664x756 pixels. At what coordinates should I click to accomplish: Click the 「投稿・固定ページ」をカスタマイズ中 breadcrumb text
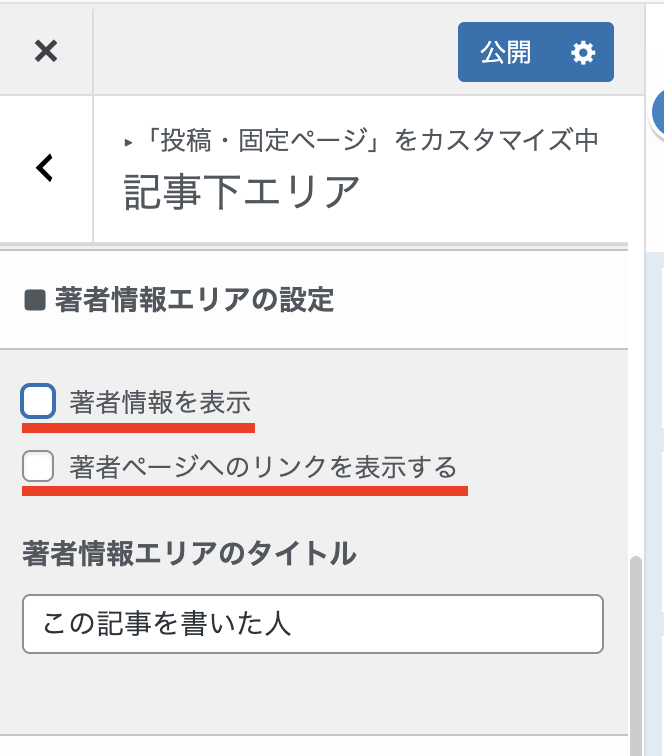coord(368,141)
